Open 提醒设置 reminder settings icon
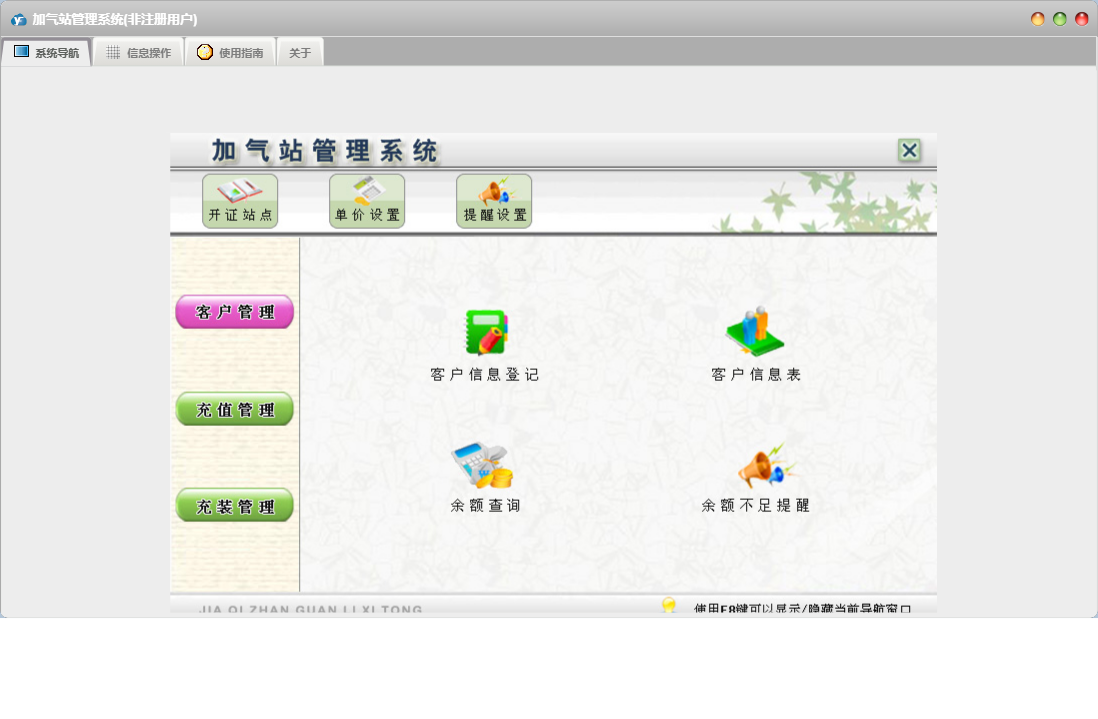1098x719 pixels. (x=494, y=201)
